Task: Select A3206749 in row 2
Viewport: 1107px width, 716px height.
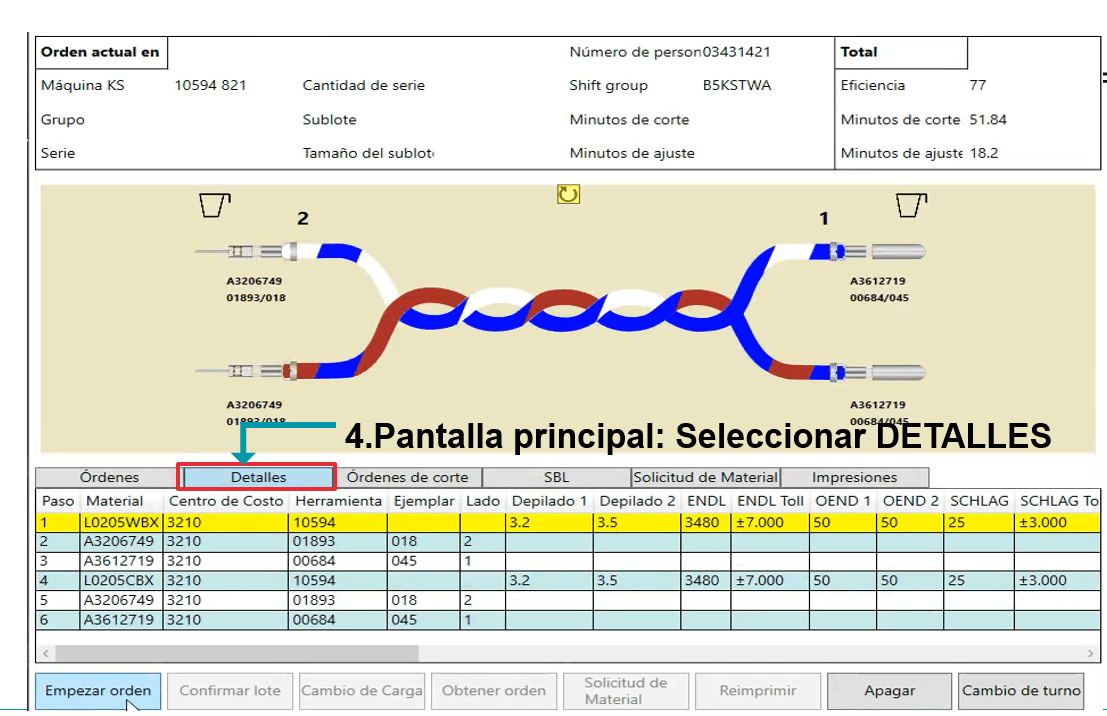Action: tap(121, 542)
